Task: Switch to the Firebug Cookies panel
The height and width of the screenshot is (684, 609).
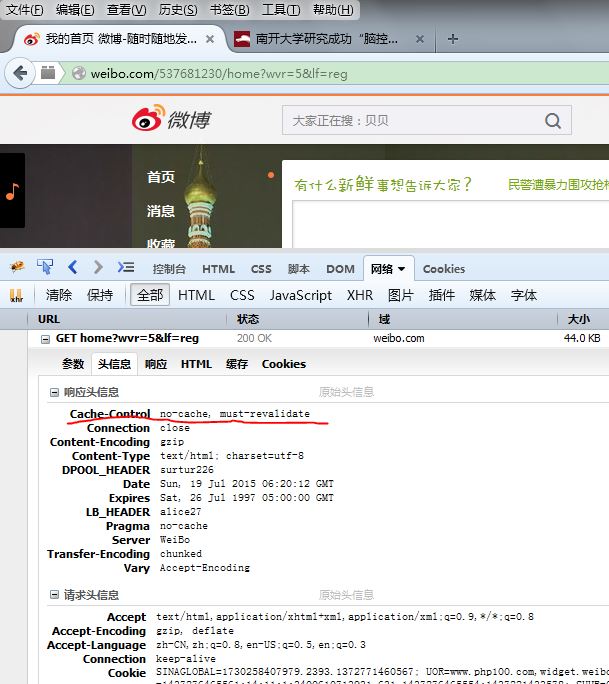Action: coord(444,269)
